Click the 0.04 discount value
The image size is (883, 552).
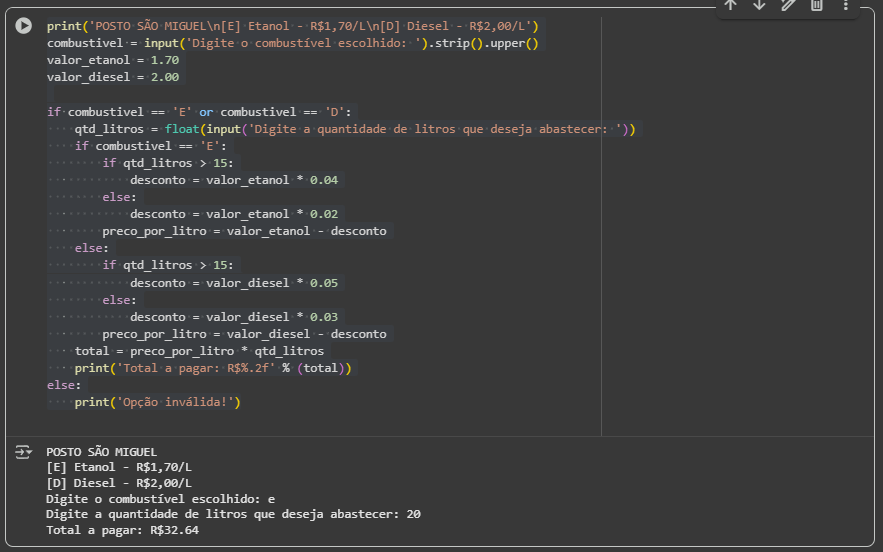point(324,180)
